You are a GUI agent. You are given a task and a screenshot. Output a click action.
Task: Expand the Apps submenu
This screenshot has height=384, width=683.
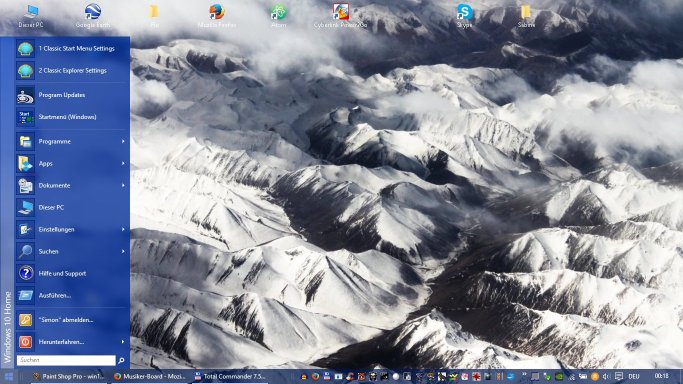pos(72,164)
